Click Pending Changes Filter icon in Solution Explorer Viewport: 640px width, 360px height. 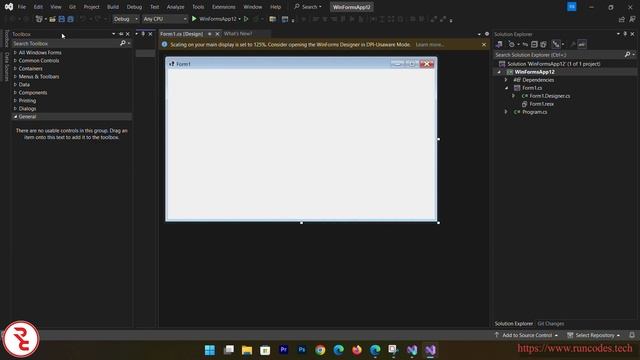pos(511,44)
